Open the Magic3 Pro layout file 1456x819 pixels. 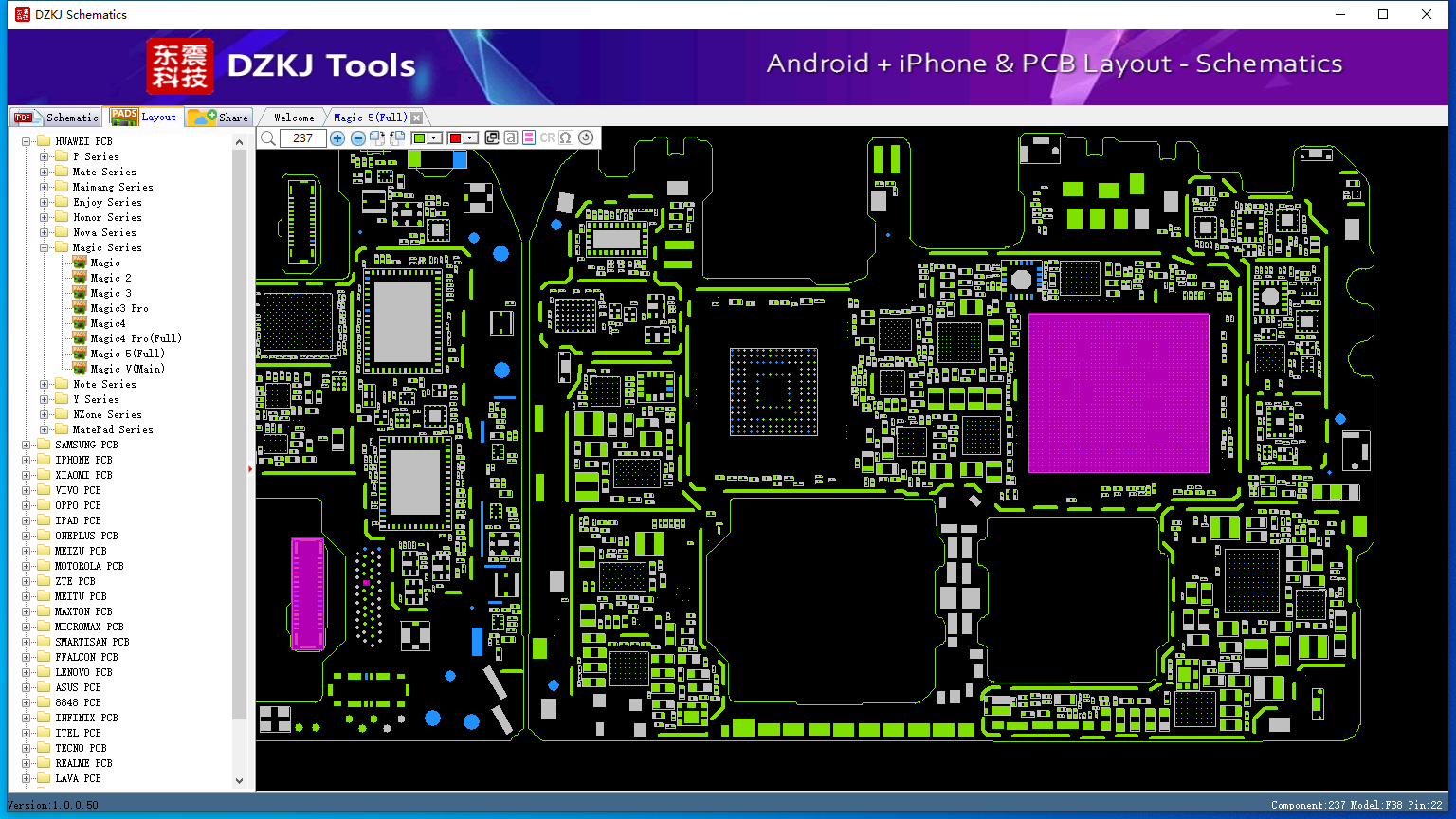tap(119, 308)
